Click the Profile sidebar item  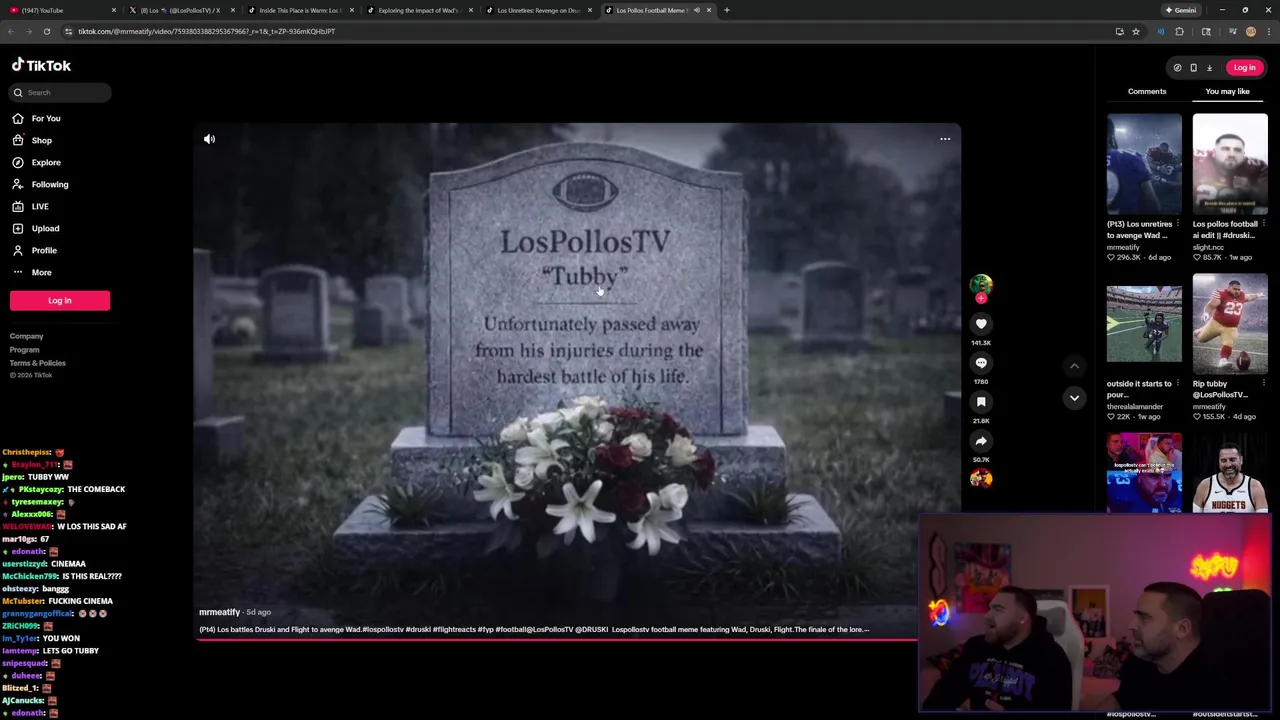[34, 250]
